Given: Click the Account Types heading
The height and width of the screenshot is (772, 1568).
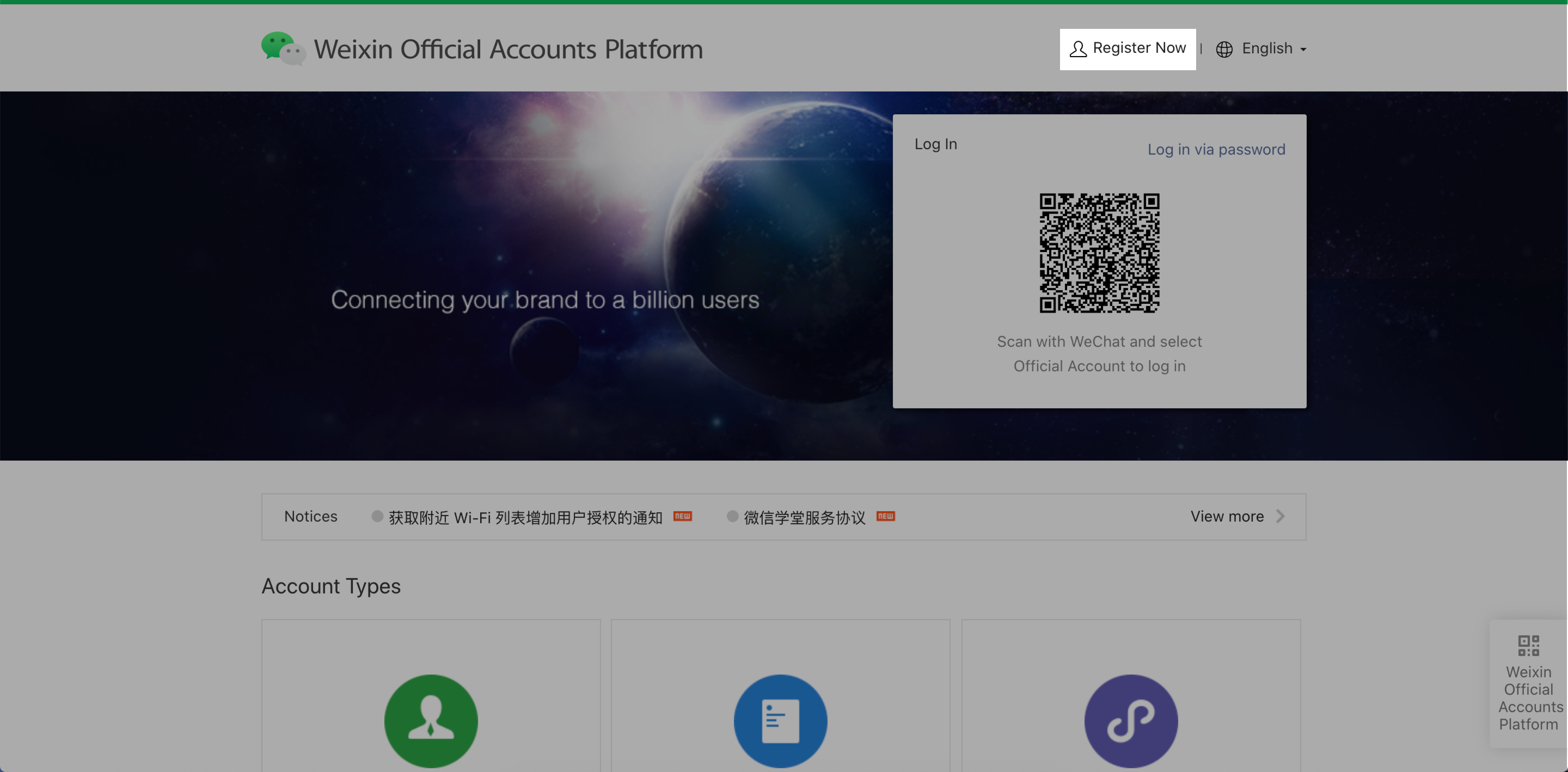Looking at the screenshot, I should (331, 586).
